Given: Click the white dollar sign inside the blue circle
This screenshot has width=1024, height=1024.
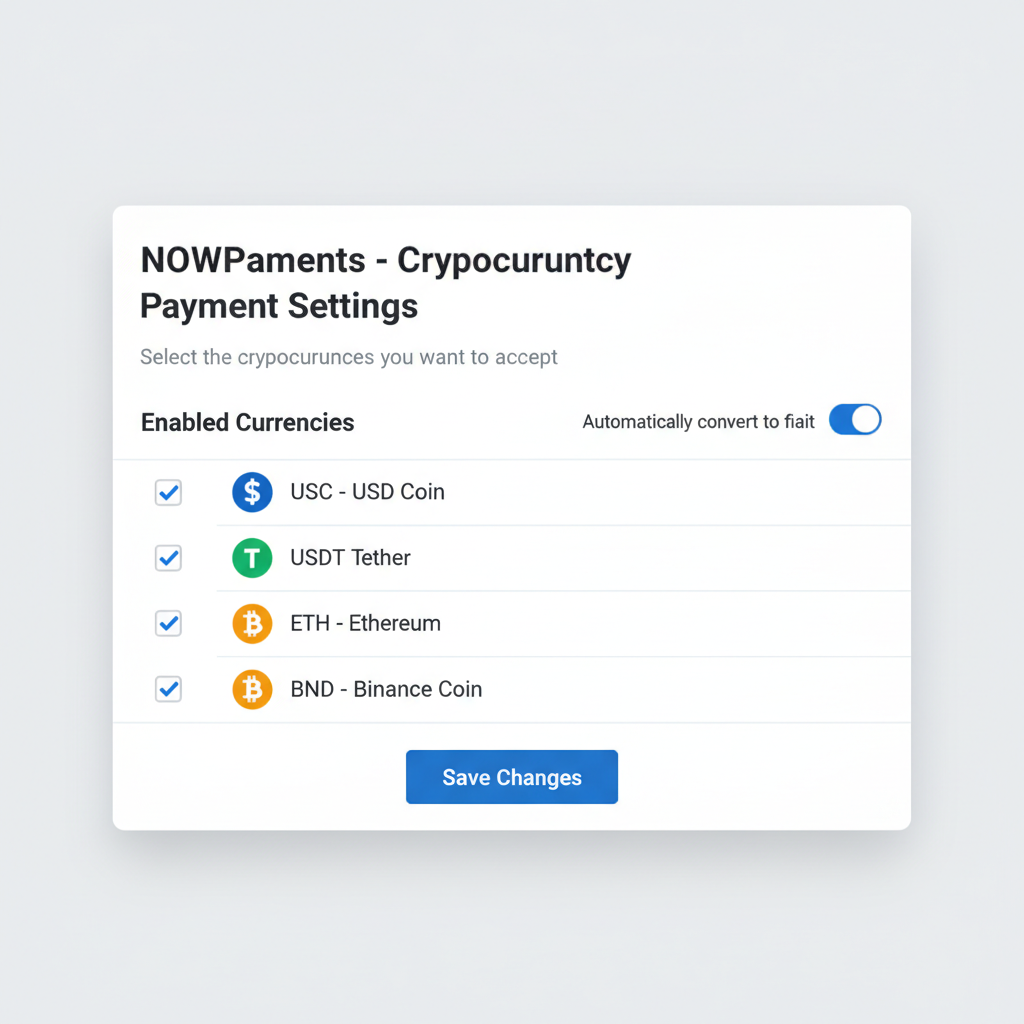Looking at the screenshot, I should (252, 492).
